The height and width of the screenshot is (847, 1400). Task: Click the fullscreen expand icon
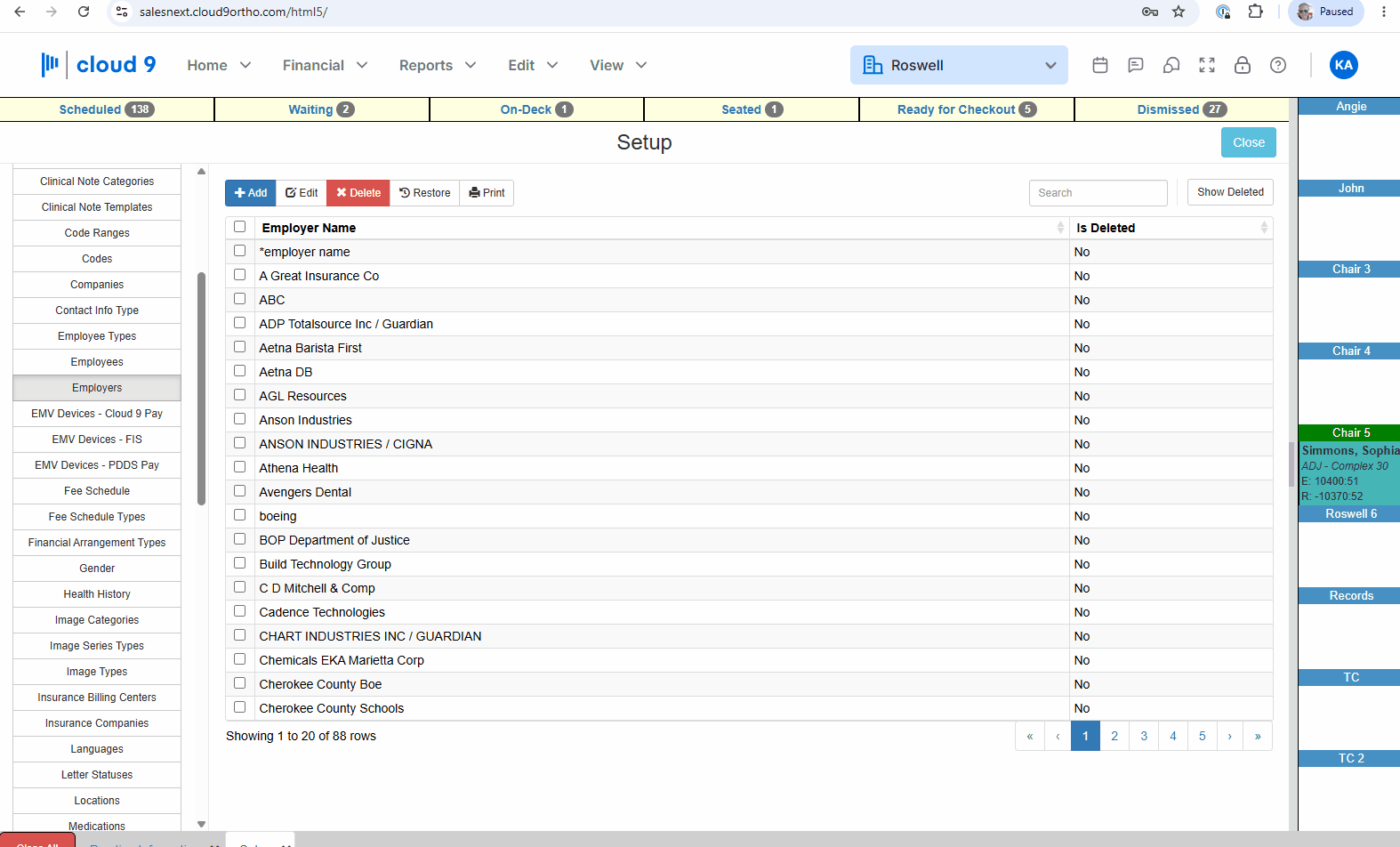tap(1207, 65)
